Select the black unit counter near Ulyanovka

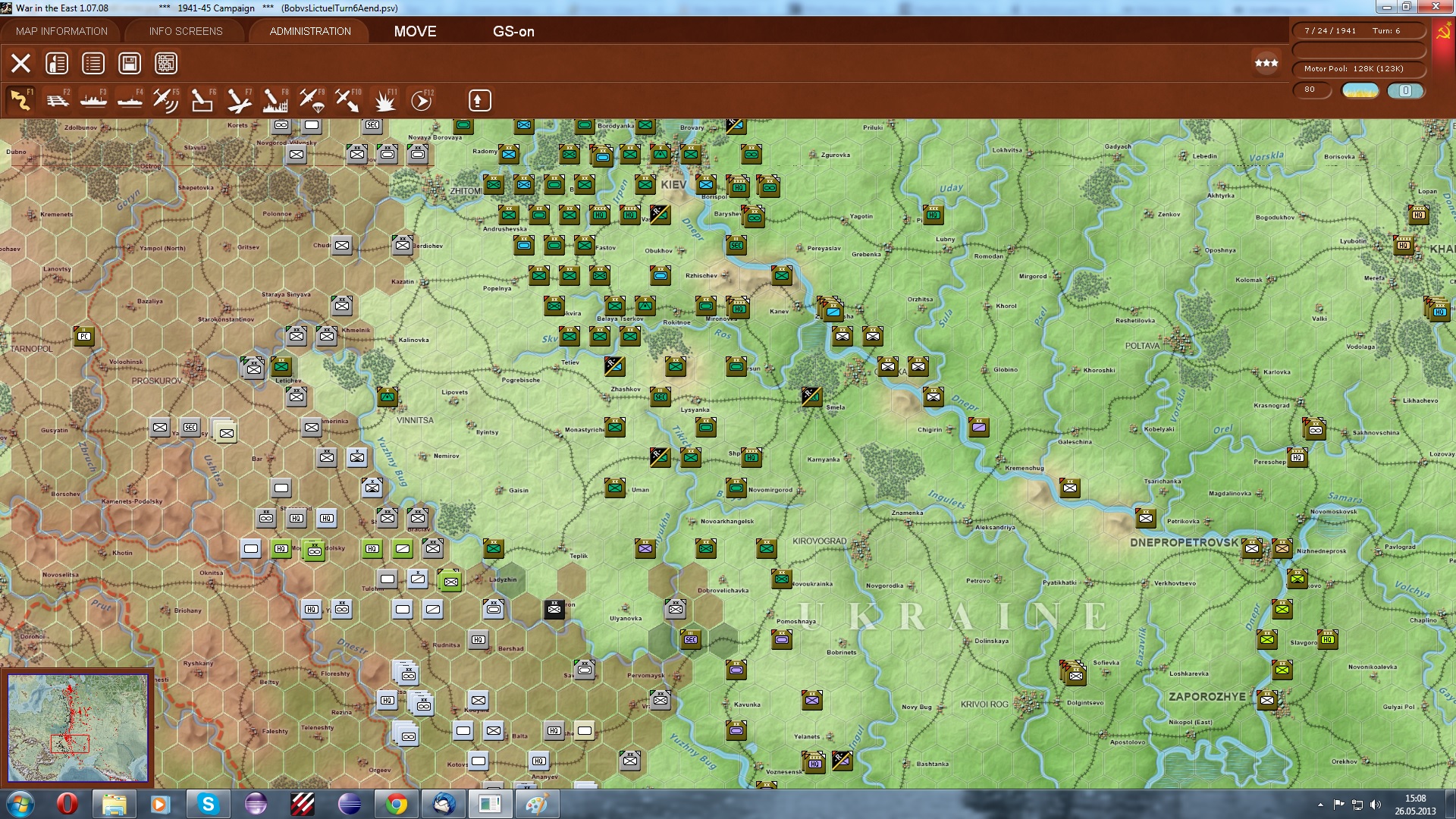(554, 609)
